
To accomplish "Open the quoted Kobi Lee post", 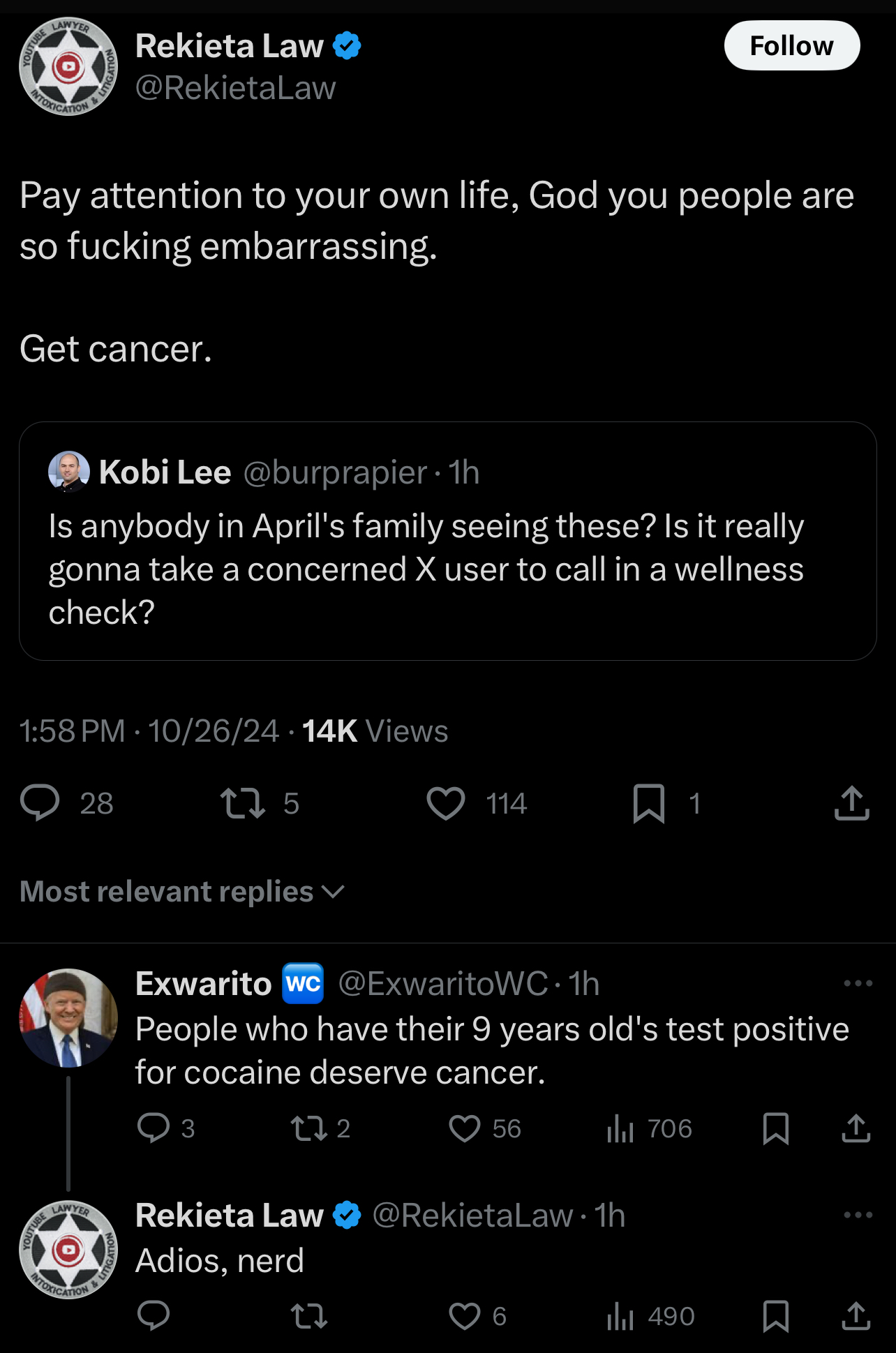I will coord(448,541).
